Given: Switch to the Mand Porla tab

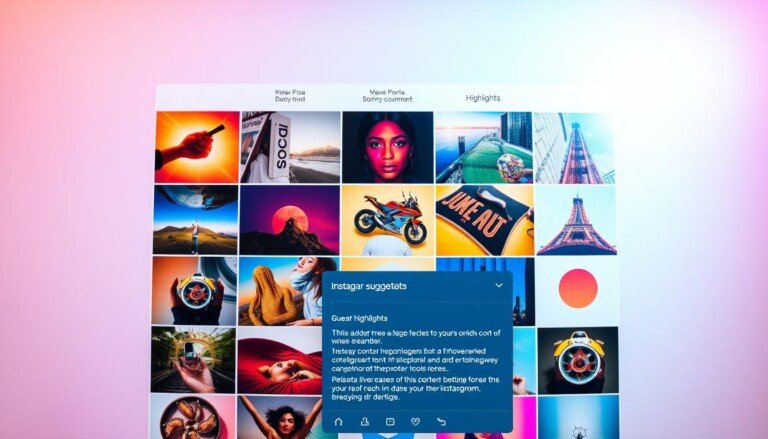Looking at the screenshot, I should point(387,96).
